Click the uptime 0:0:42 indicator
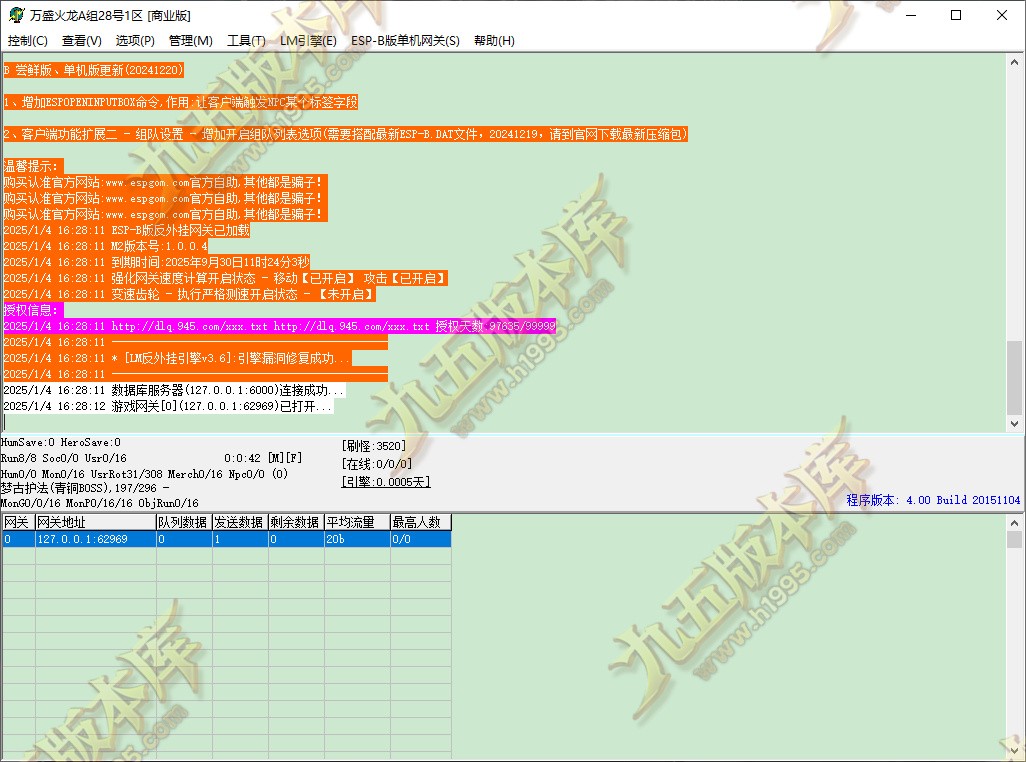 [x=242, y=459]
